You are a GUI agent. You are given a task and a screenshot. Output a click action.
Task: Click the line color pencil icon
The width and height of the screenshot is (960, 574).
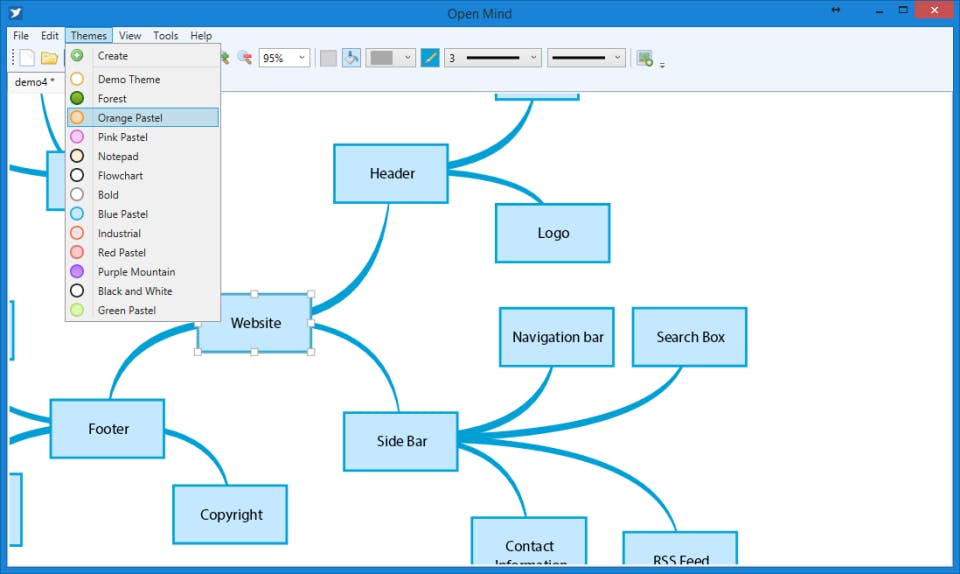(430, 58)
